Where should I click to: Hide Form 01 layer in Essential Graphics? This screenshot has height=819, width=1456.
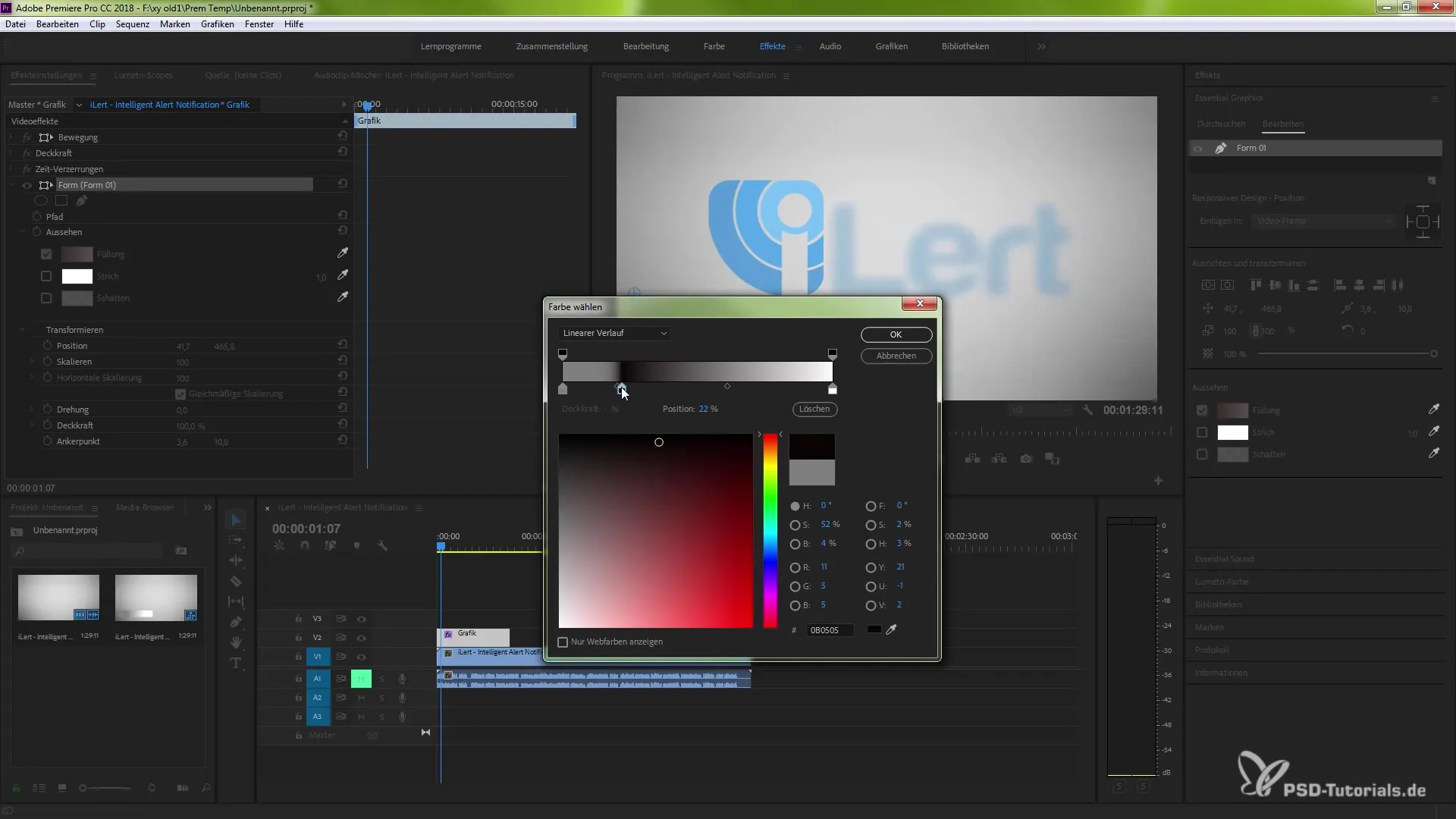point(1198,149)
